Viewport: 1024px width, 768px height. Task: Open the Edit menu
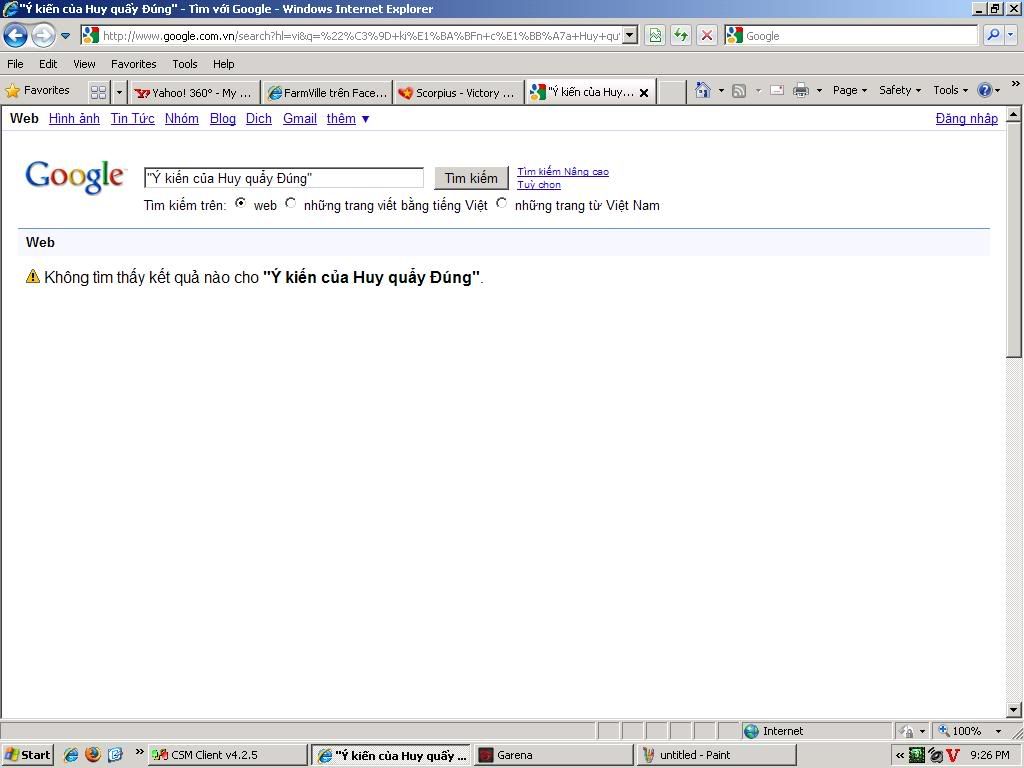[x=48, y=64]
